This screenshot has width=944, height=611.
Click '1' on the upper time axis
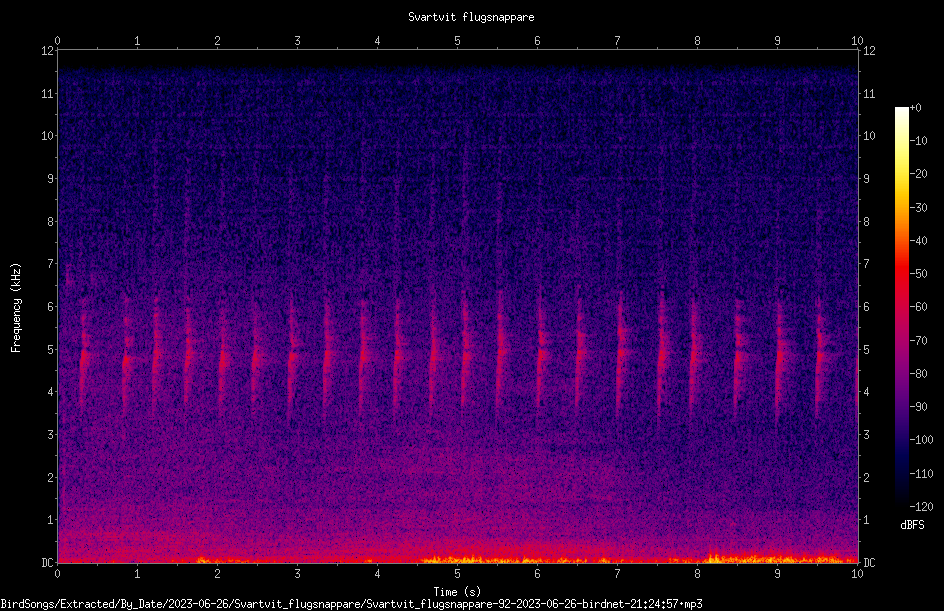point(137,41)
